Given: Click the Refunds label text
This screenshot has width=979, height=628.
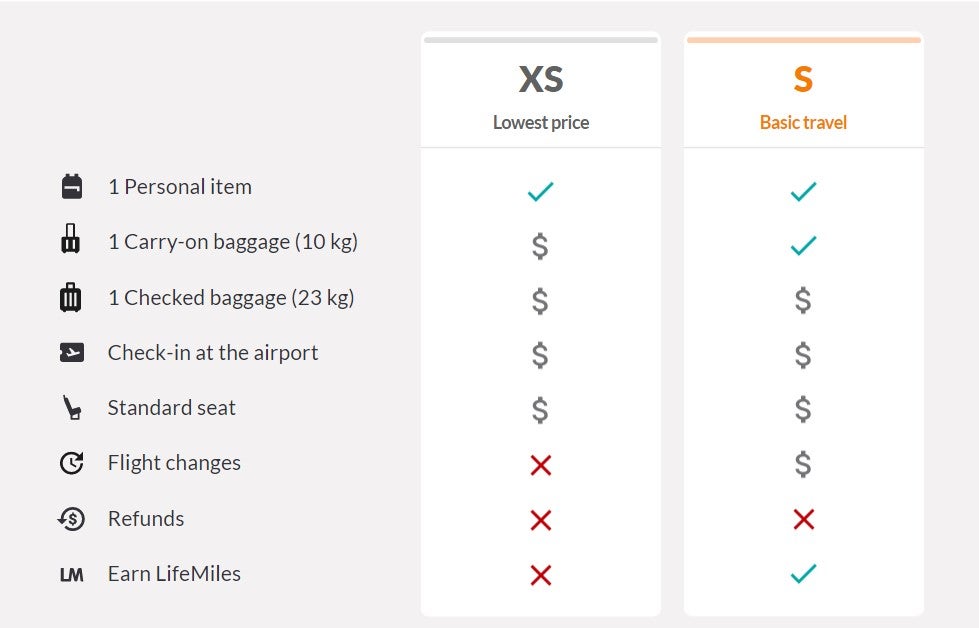Looking at the screenshot, I should click(x=146, y=519).
